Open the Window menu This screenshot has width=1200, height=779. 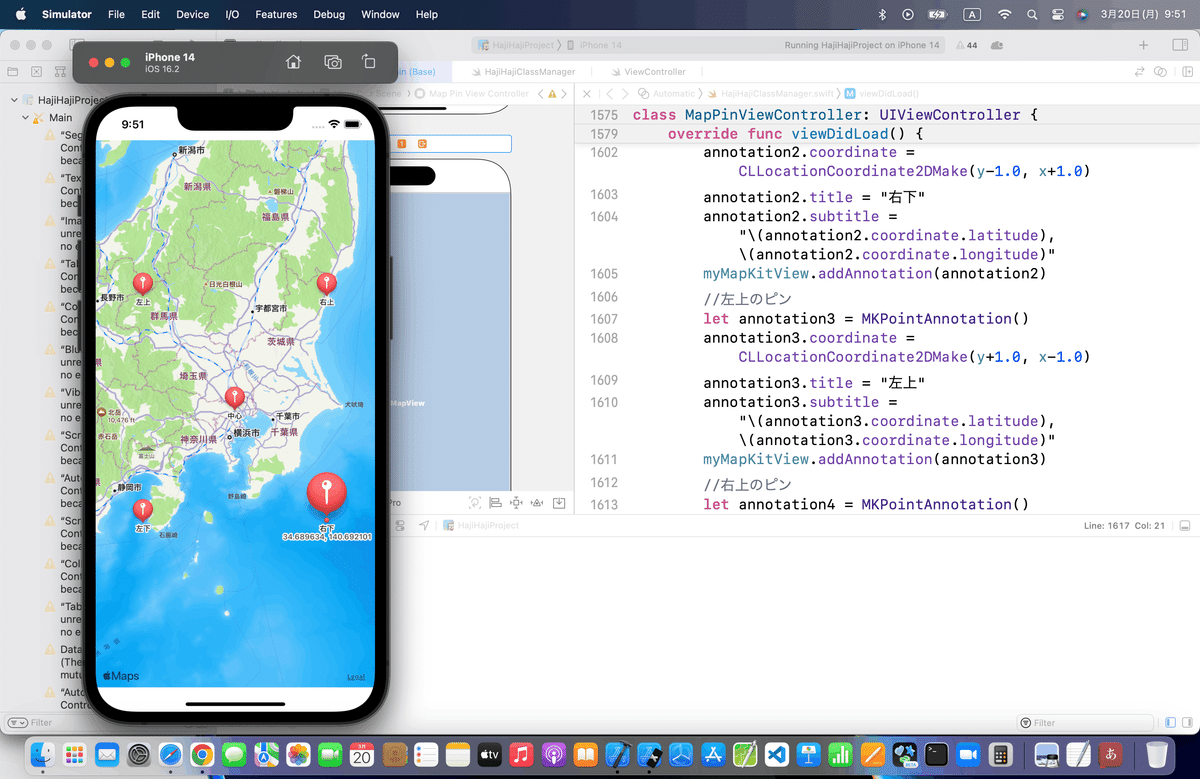(380, 14)
